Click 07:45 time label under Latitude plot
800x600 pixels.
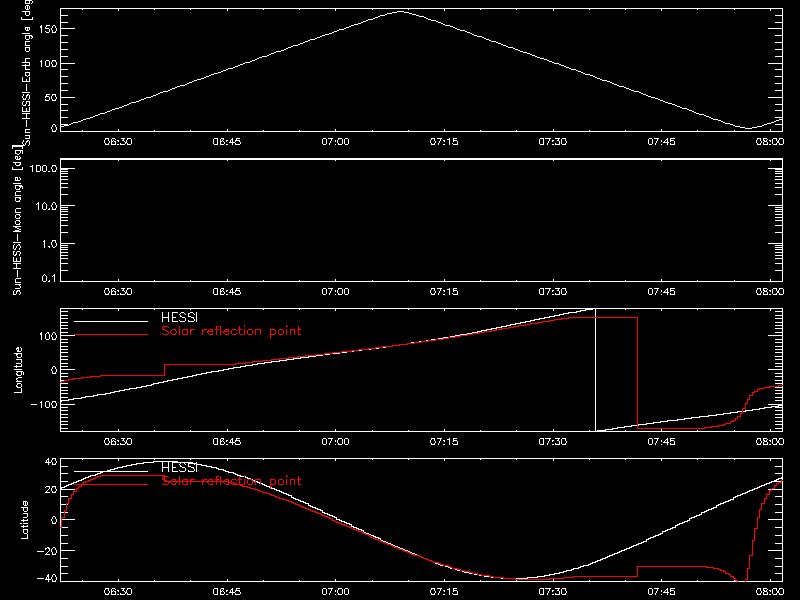tap(661, 592)
